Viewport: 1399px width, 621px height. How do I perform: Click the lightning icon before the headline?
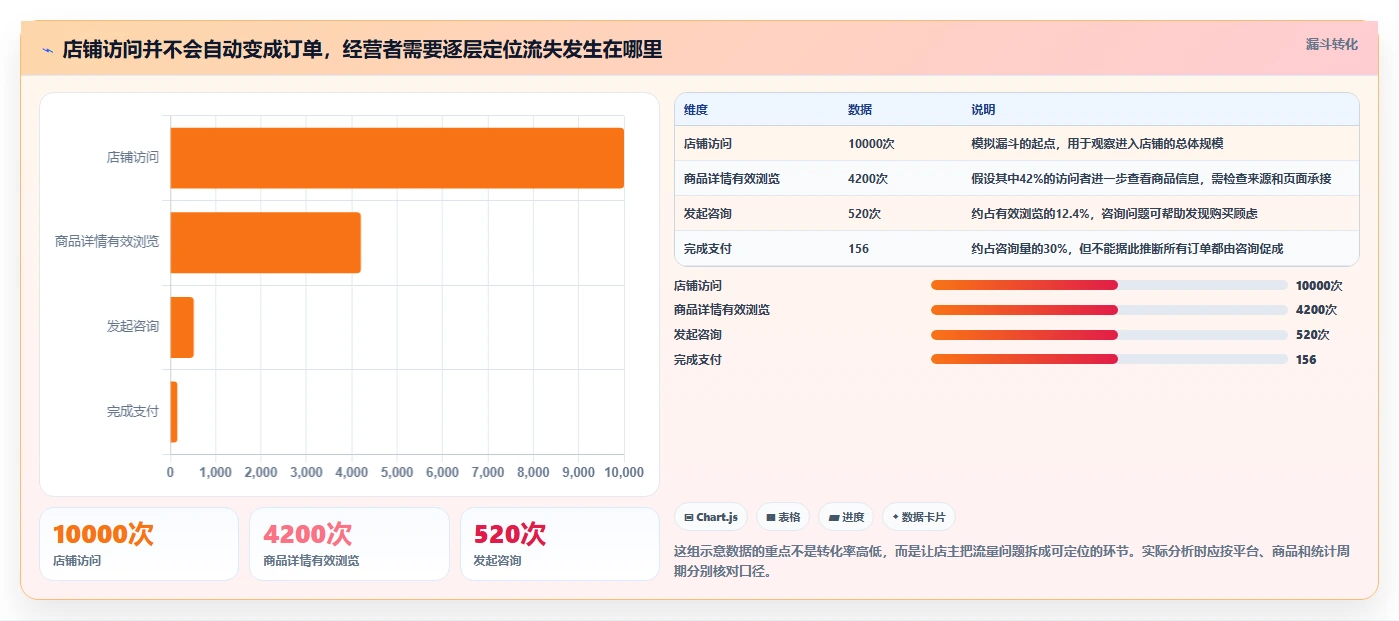(47, 50)
